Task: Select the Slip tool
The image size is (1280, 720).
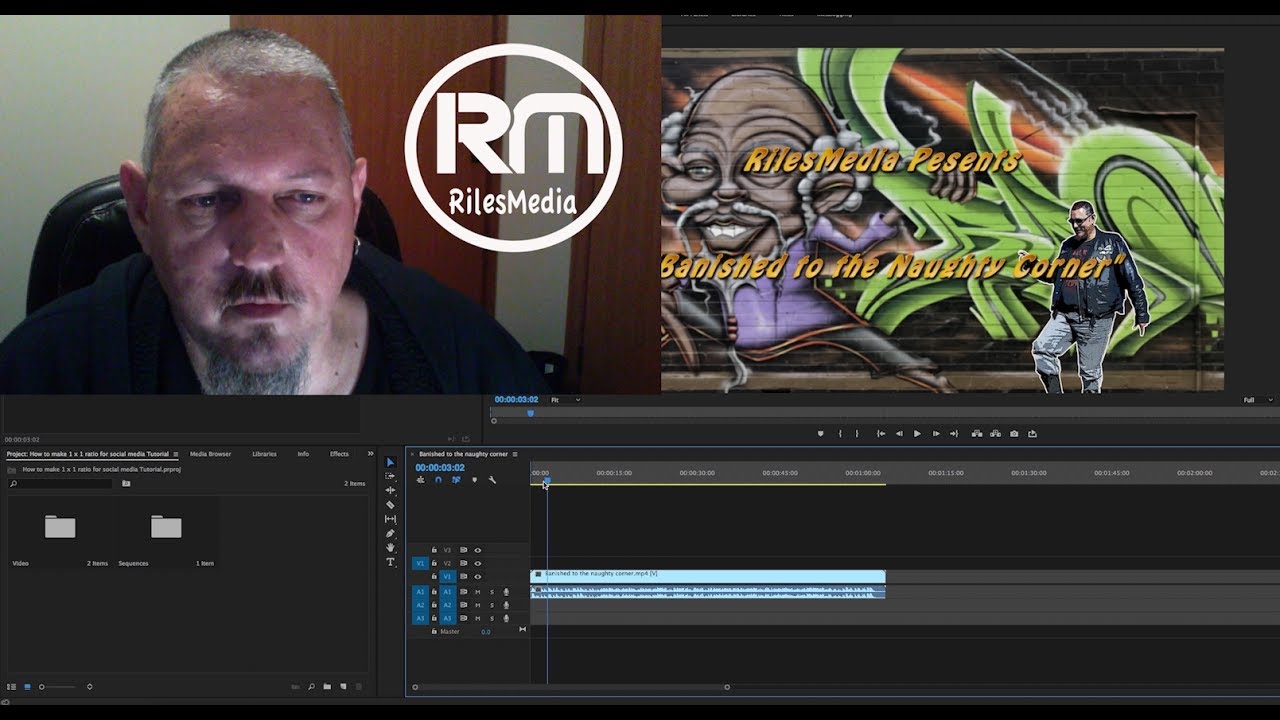Action: pyautogui.click(x=390, y=519)
